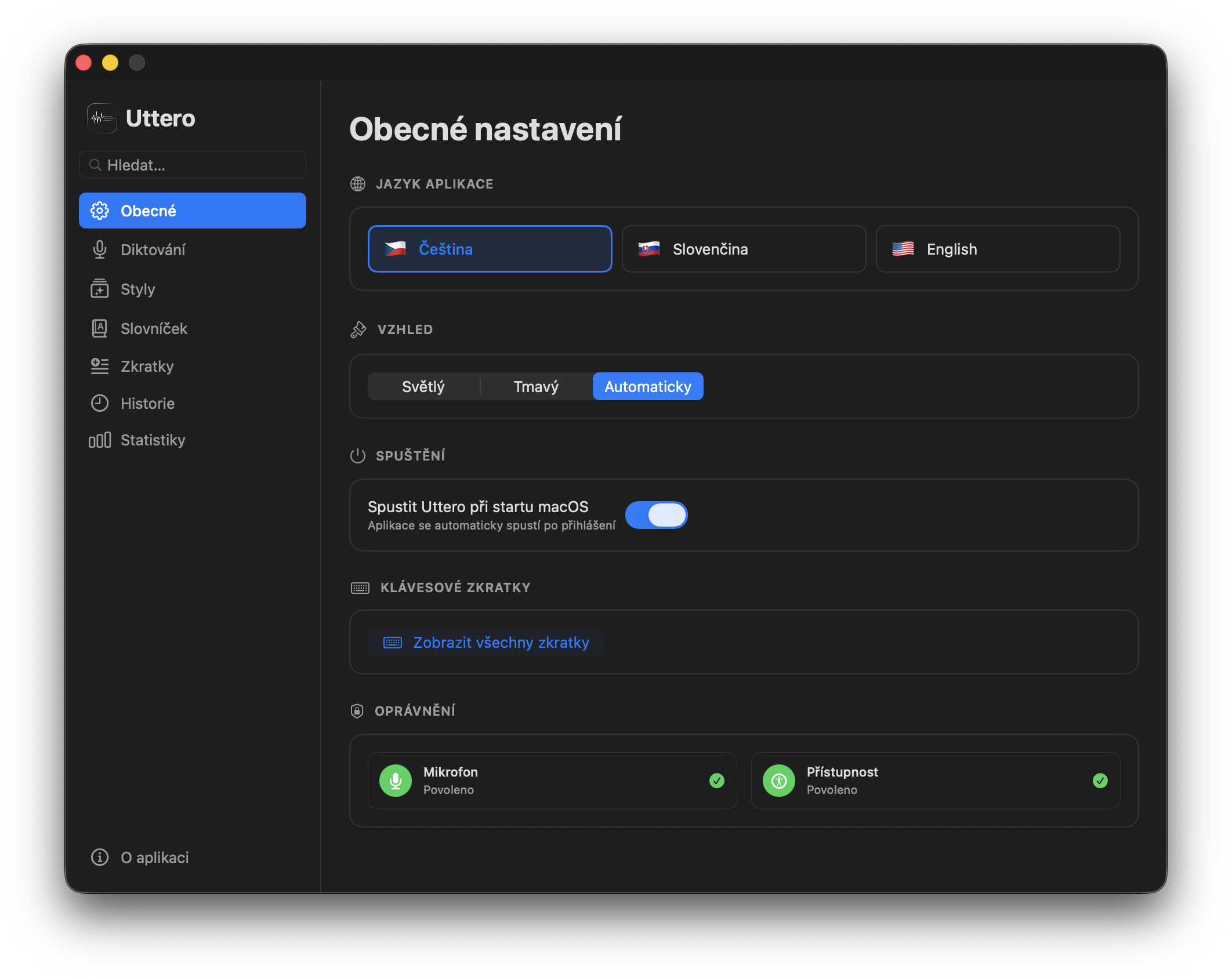The width and height of the screenshot is (1232, 979).
Task: Switch app language to Slovenčina
Action: coord(744,249)
